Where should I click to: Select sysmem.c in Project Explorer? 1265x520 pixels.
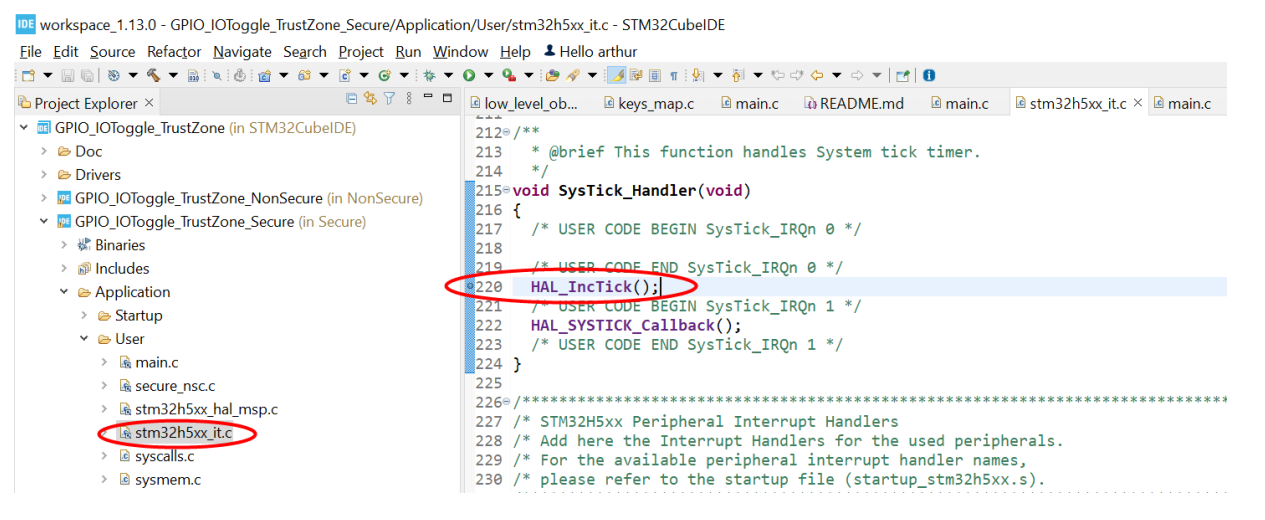tap(167, 479)
